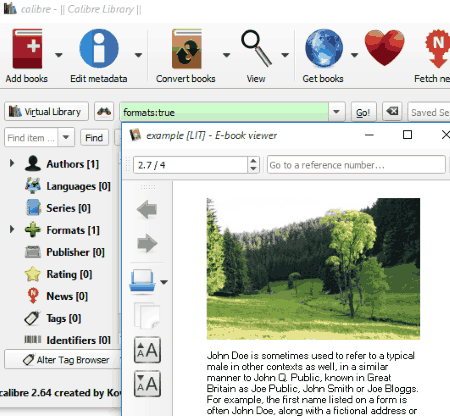This screenshot has height=416, width=450.
Task: Click the Edit metadata icon
Action: pyautogui.click(x=99, y=49)
